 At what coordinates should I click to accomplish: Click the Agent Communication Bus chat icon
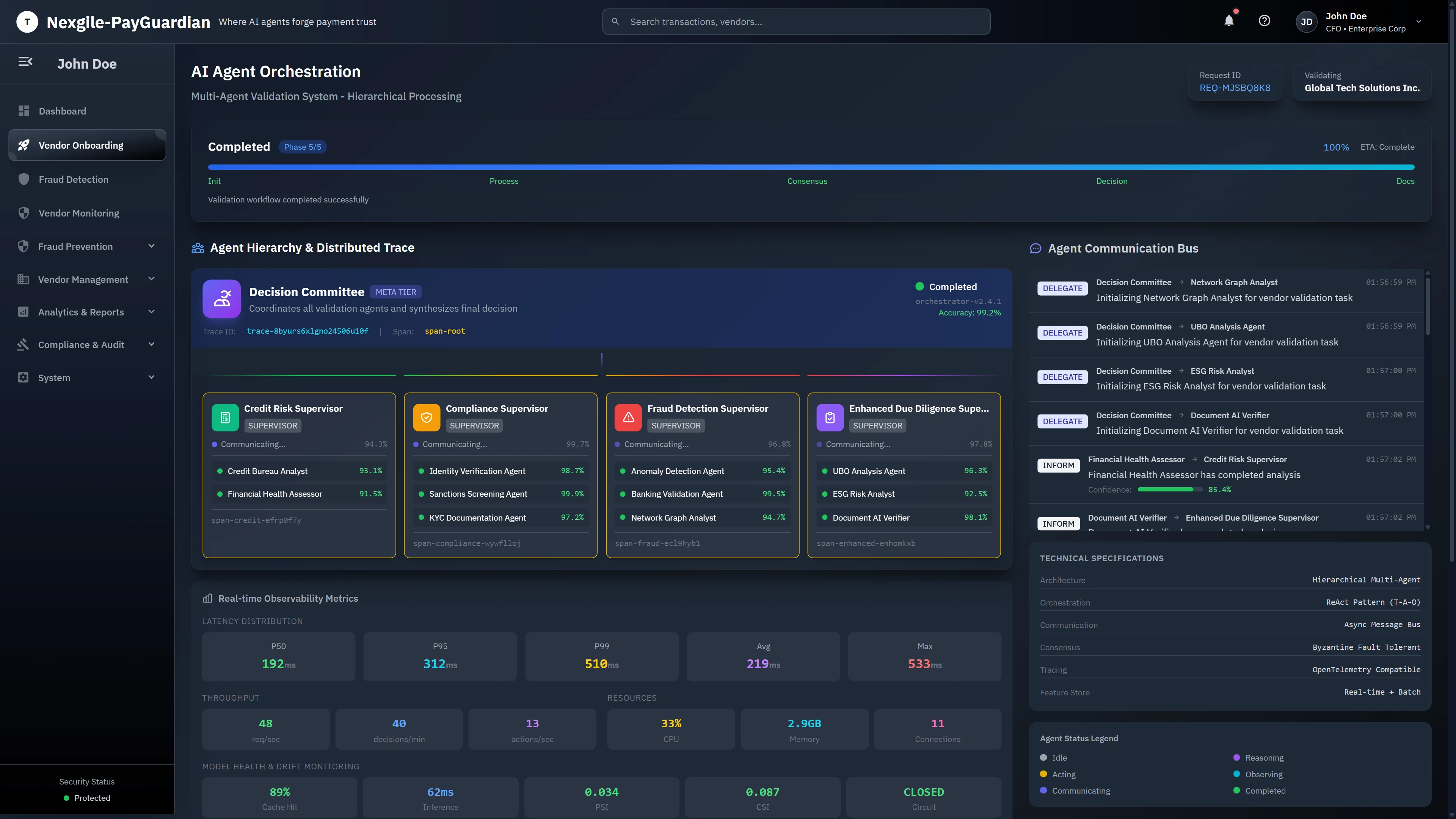pyautogui.click(x=1036, y=248)
